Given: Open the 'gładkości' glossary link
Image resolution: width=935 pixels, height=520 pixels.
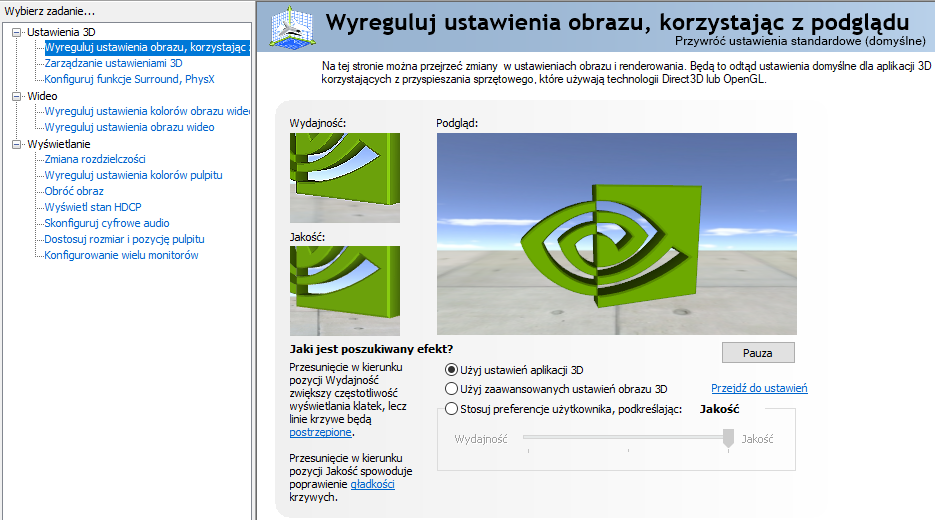Looking at the screenshot, I should coord(372,484).
